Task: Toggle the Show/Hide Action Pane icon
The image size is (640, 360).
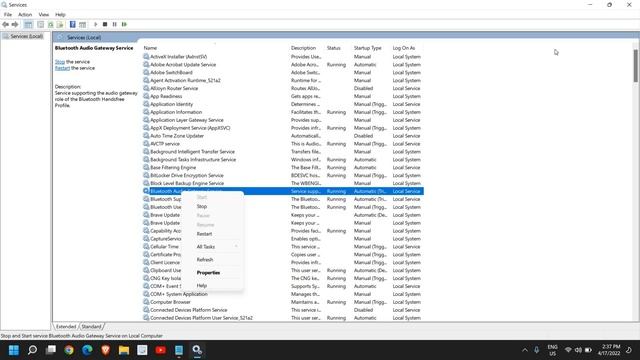Action: point(82,24)
